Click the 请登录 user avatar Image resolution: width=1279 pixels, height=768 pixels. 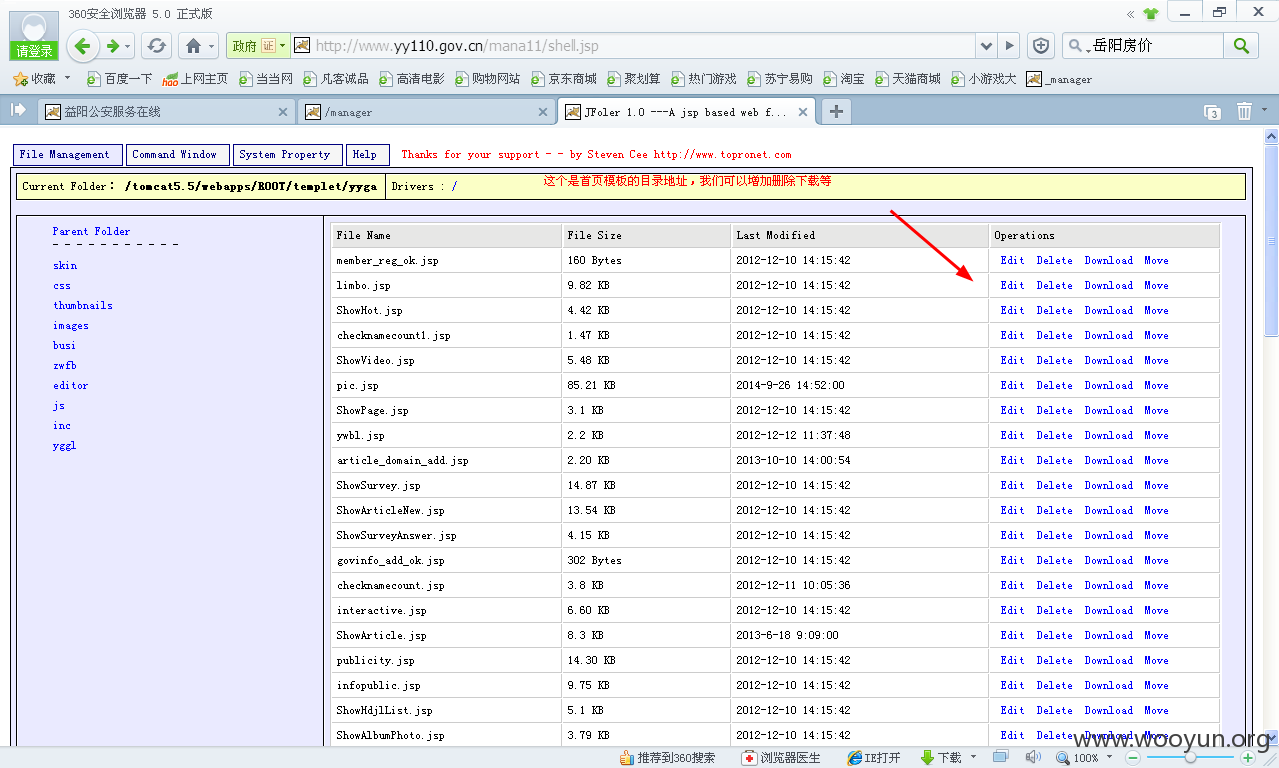(x=33, y=36)
